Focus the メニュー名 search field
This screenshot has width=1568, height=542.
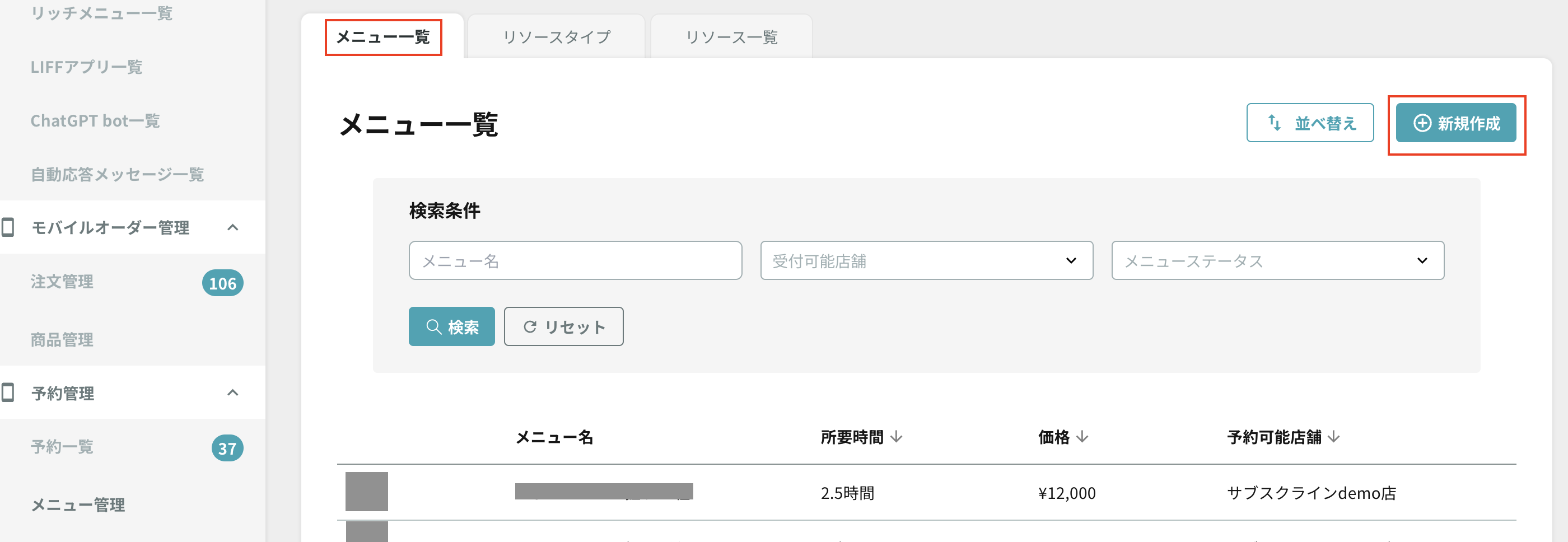click(x=575, y=260)
